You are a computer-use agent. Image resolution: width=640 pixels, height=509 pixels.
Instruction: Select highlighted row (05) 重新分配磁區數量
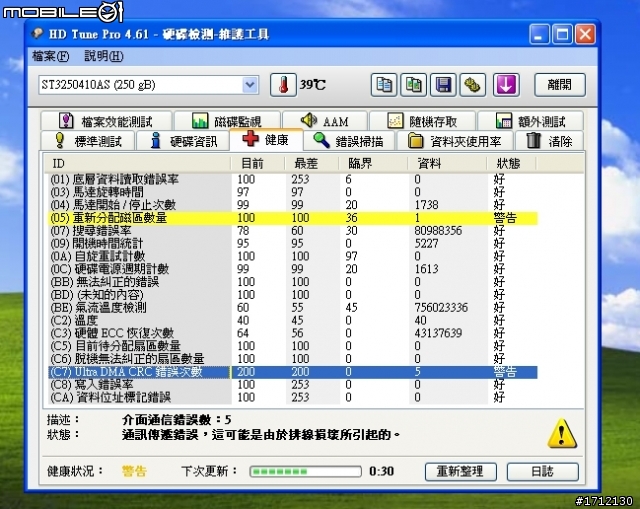(x=292, y=218)
